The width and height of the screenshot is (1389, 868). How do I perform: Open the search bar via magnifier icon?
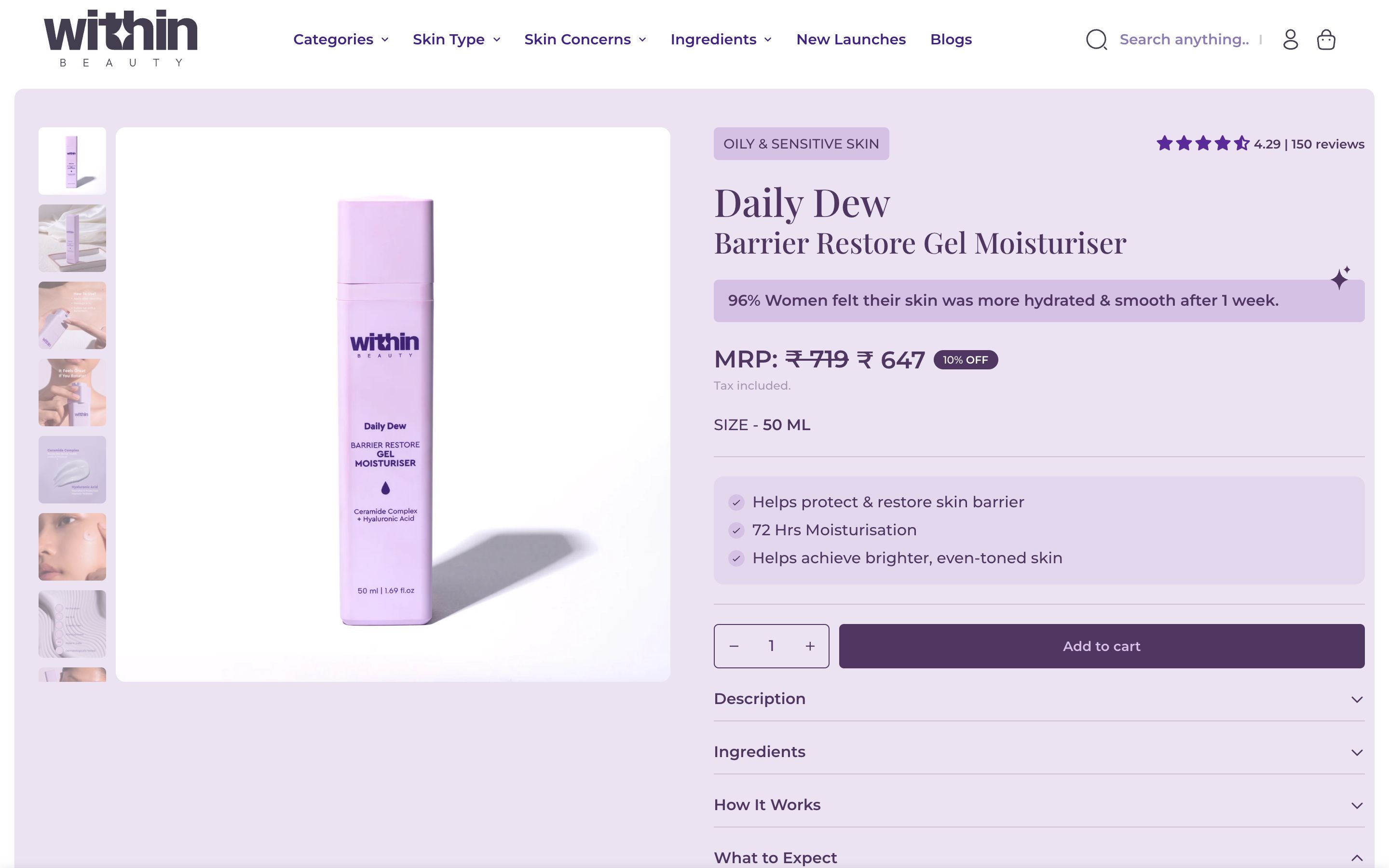coord(1096,39)
